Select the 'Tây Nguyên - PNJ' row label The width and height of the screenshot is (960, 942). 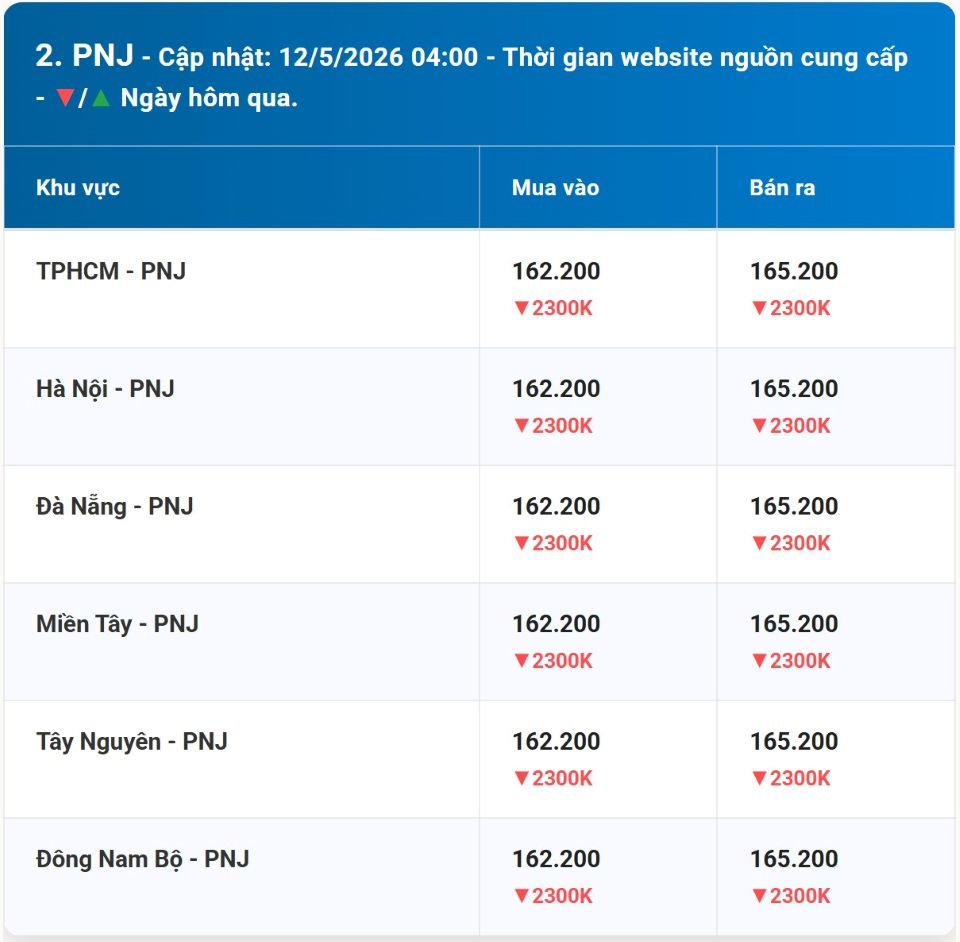coord(132,742)
